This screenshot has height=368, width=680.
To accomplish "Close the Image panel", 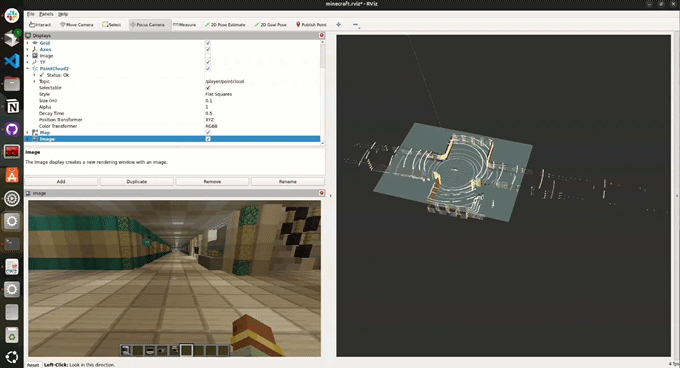I will click(322, 193).
